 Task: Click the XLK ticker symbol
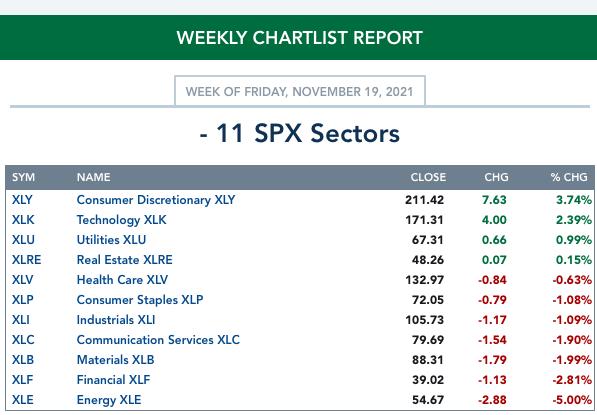pyautogui.click(x=23, y=220)
